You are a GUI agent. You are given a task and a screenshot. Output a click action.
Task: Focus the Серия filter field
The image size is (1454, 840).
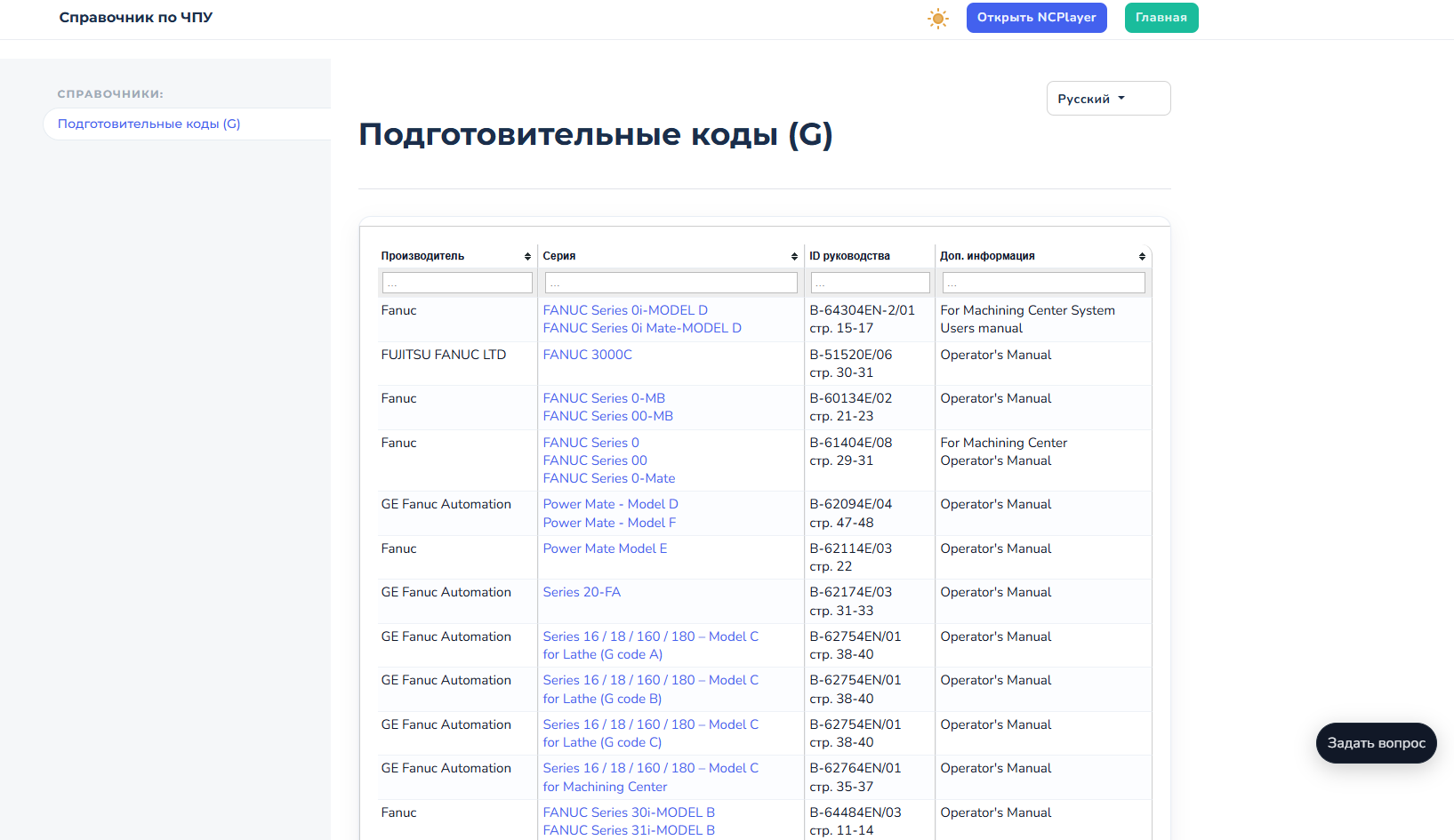[x=671, y=283]
